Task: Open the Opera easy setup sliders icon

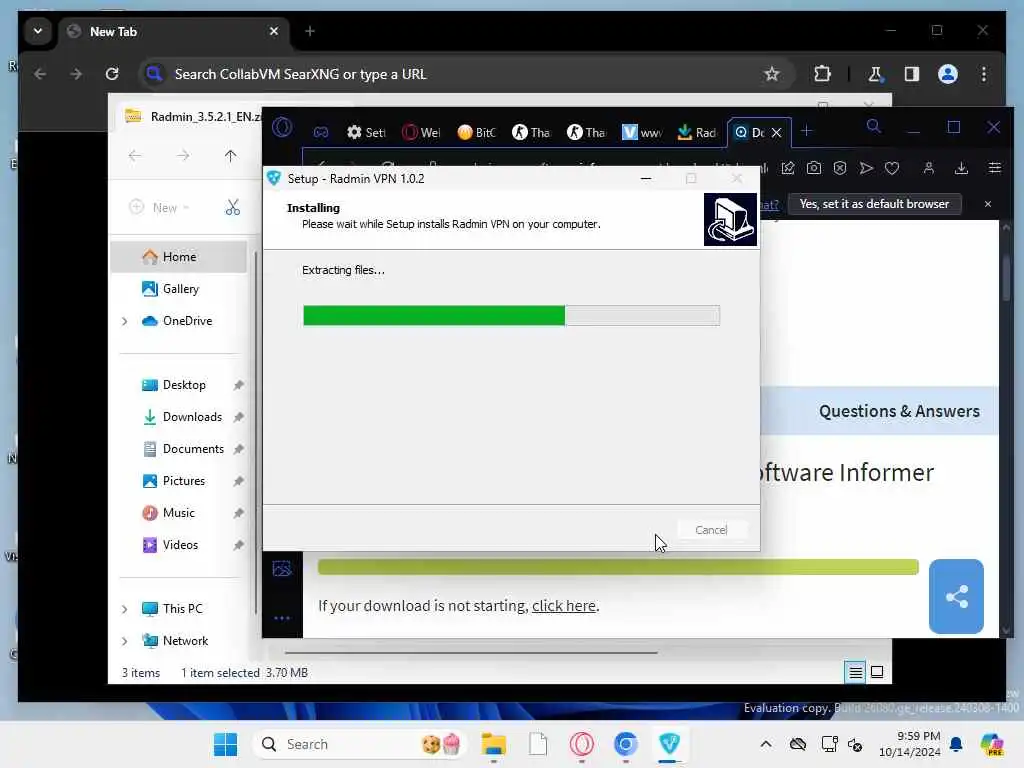Action: [x=995, y=168]
